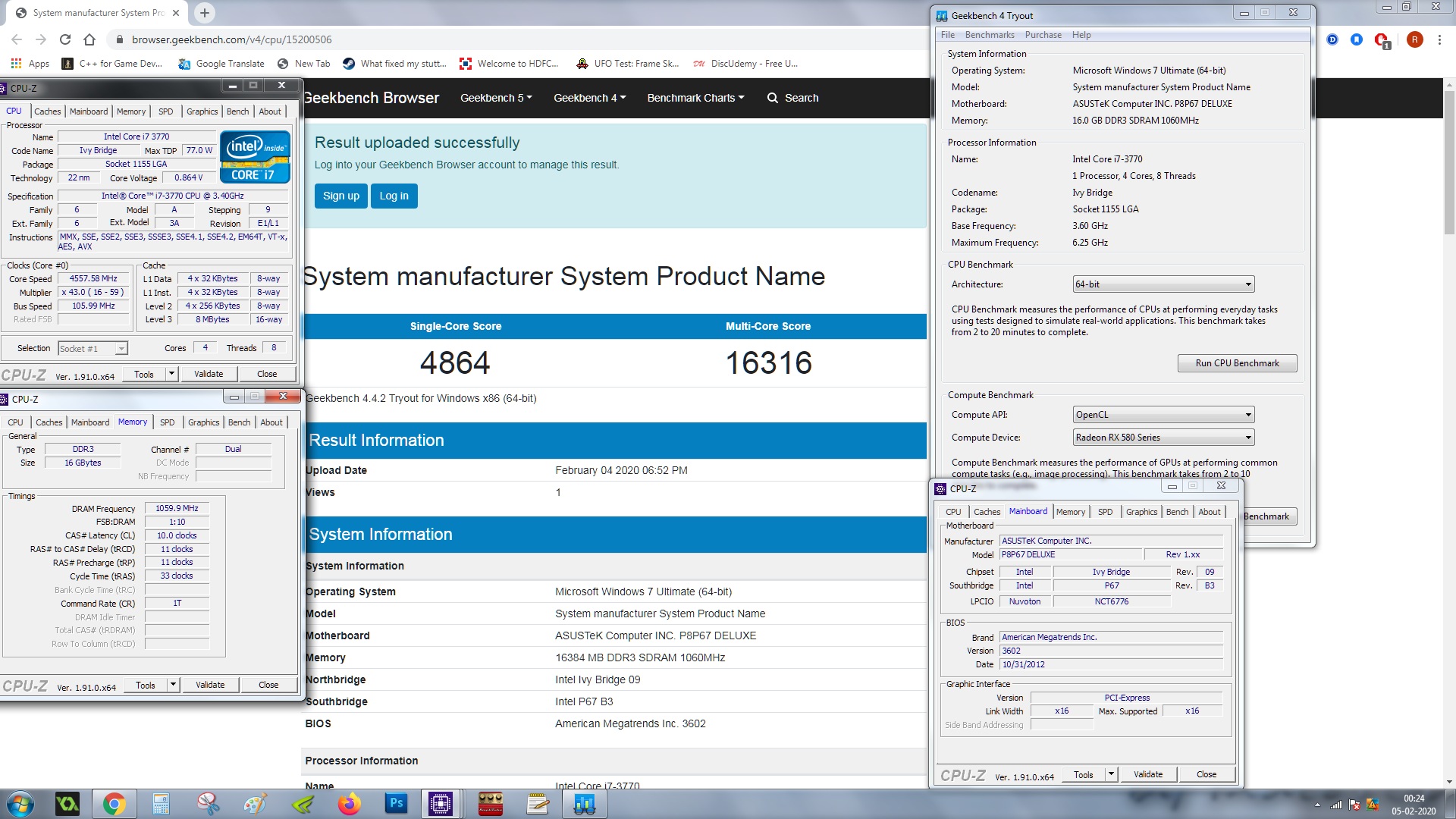Open the Socket #1 selection dropdown
This screenshot has width=1456, height=819.
click(x=93, y=349)
